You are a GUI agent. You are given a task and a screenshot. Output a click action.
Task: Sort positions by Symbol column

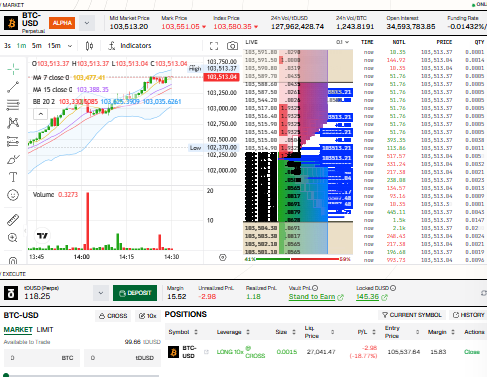click(183, 332)
